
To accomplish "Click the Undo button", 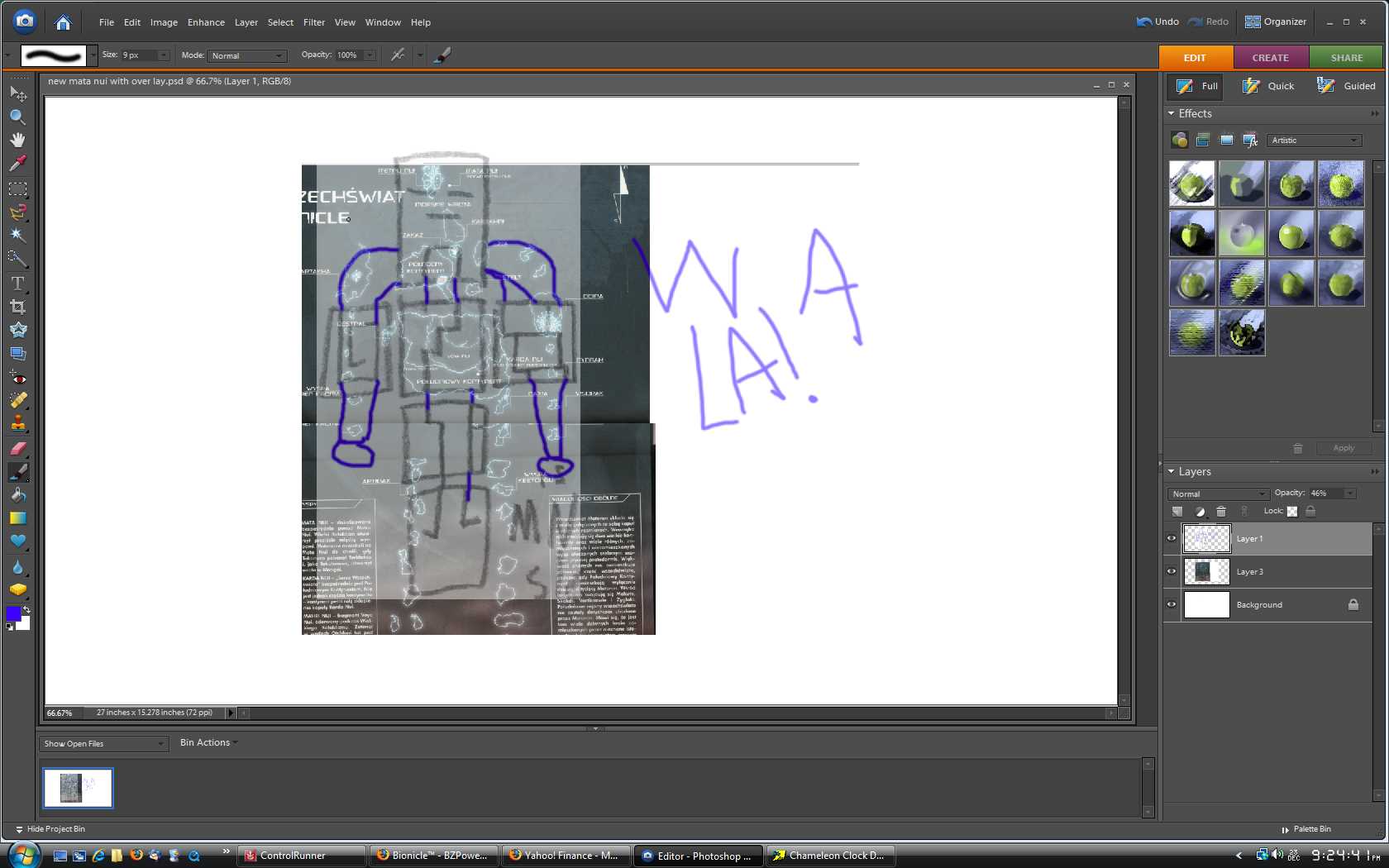I will pyautogui.click(x=1157, y=21).
